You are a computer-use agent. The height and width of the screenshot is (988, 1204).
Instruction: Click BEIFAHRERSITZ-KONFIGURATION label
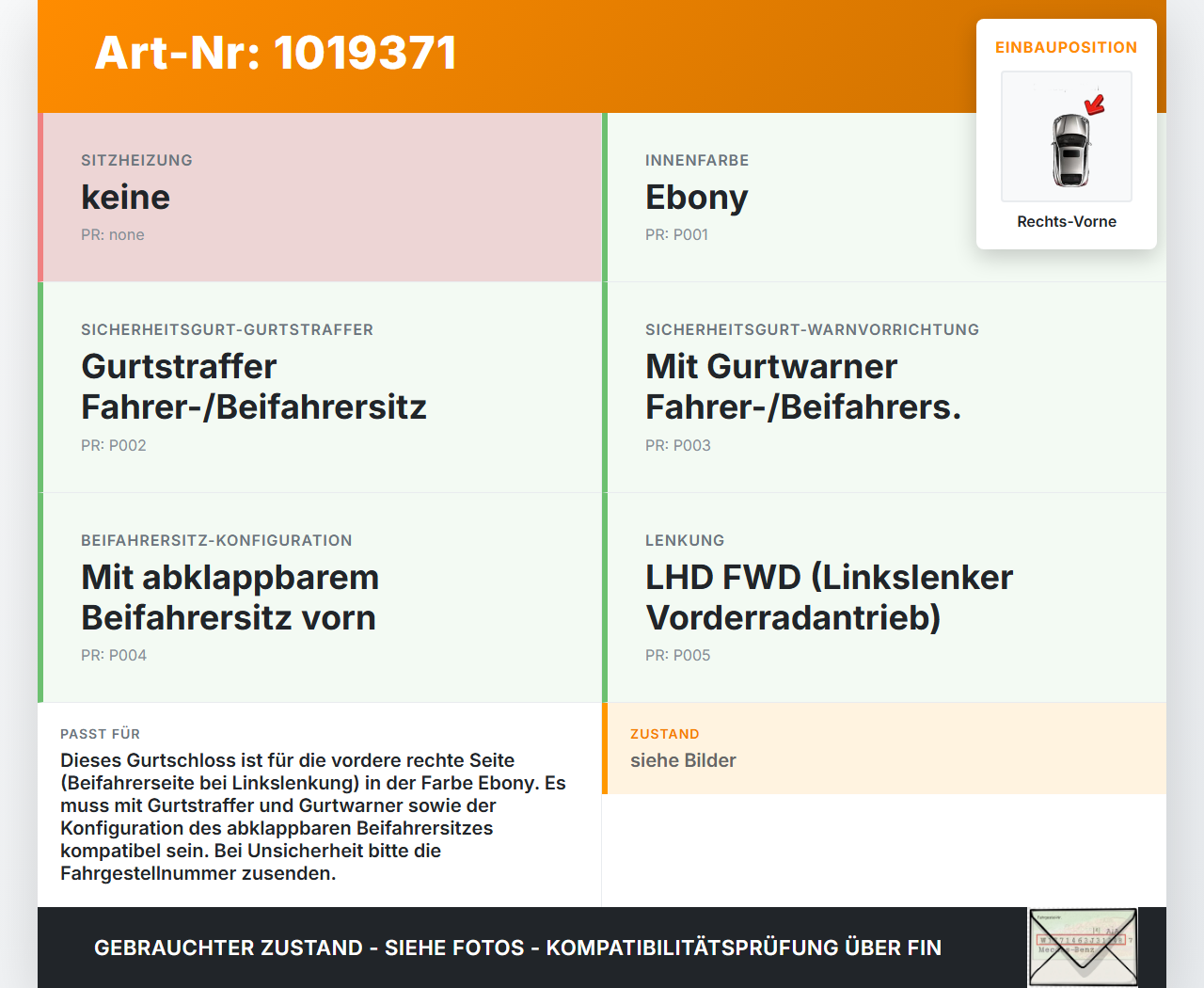(216, 540)
